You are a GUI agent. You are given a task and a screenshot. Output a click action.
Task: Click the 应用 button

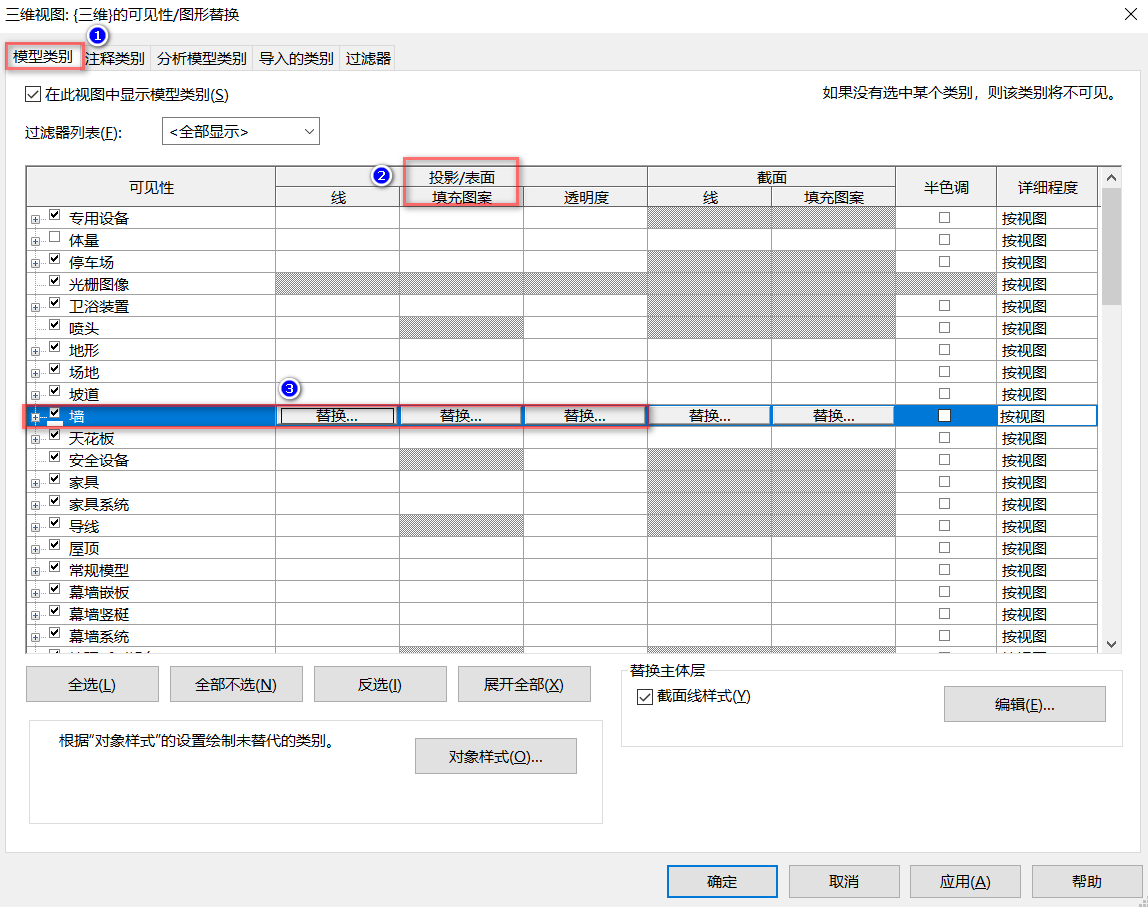tap(965, 881)
